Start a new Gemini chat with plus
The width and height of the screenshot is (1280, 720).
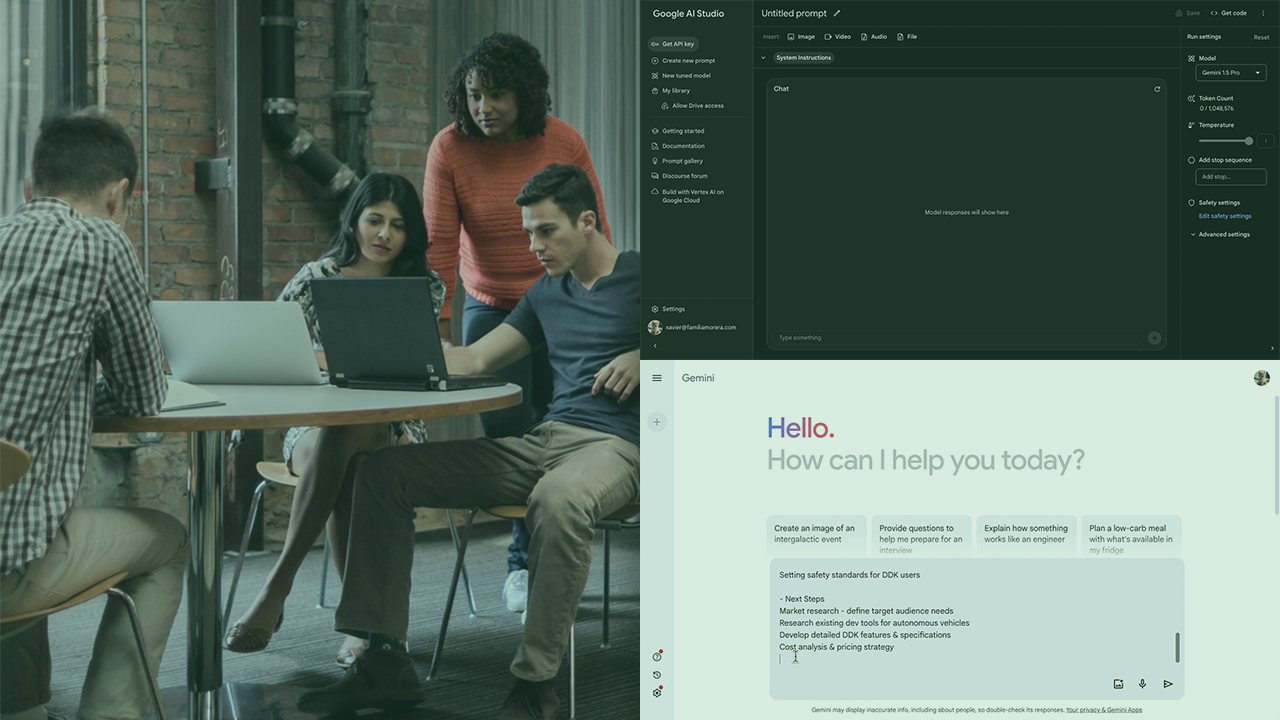tap(657, 422)
